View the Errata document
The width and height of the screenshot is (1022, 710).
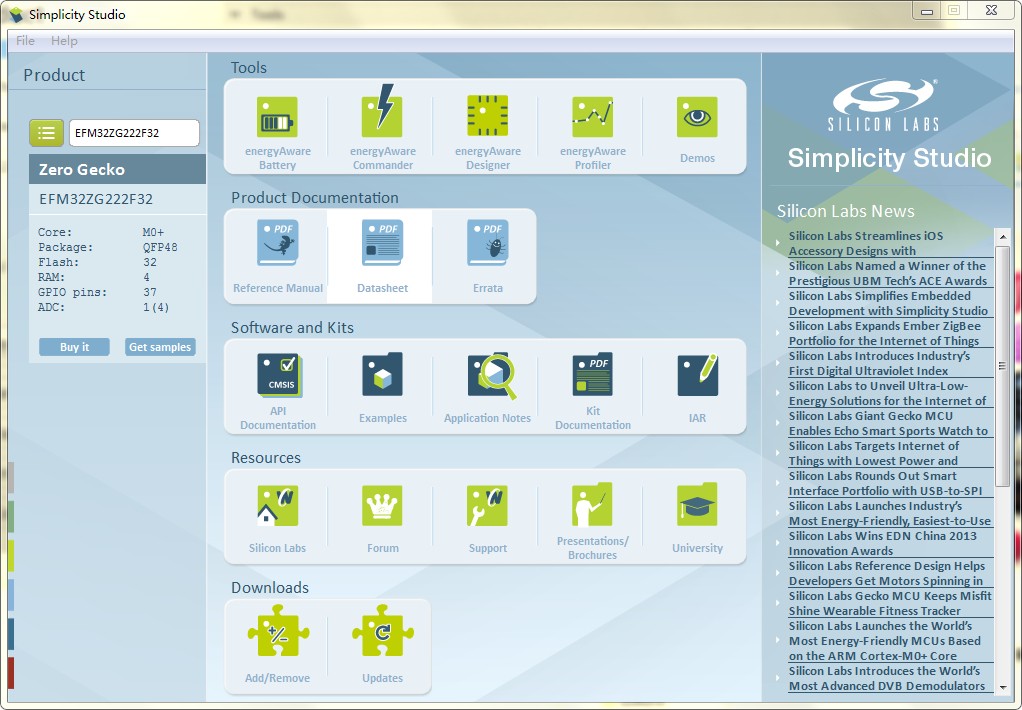point(488,256)
